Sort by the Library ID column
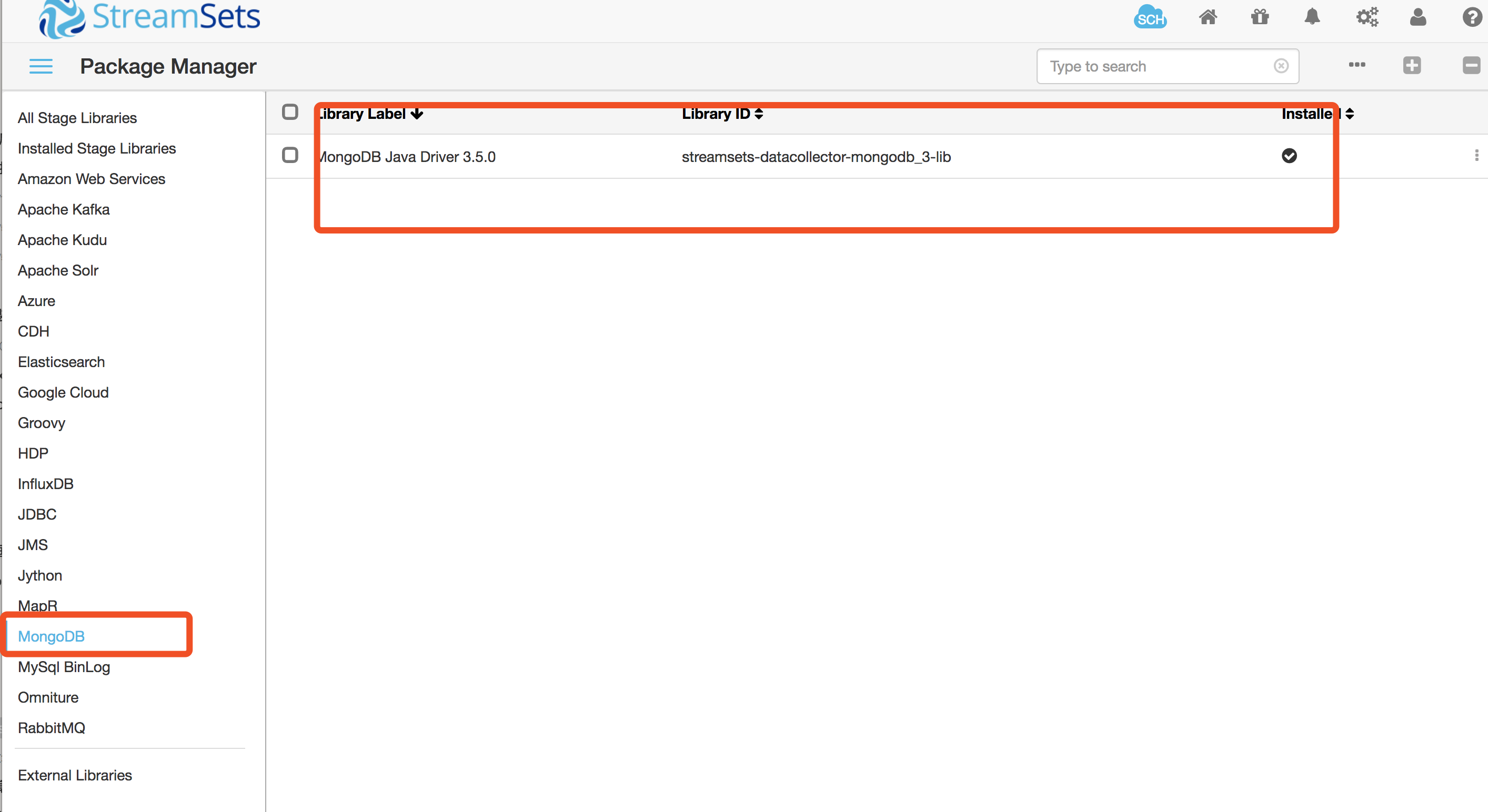 pyautogui.click(x=722, y=114)
